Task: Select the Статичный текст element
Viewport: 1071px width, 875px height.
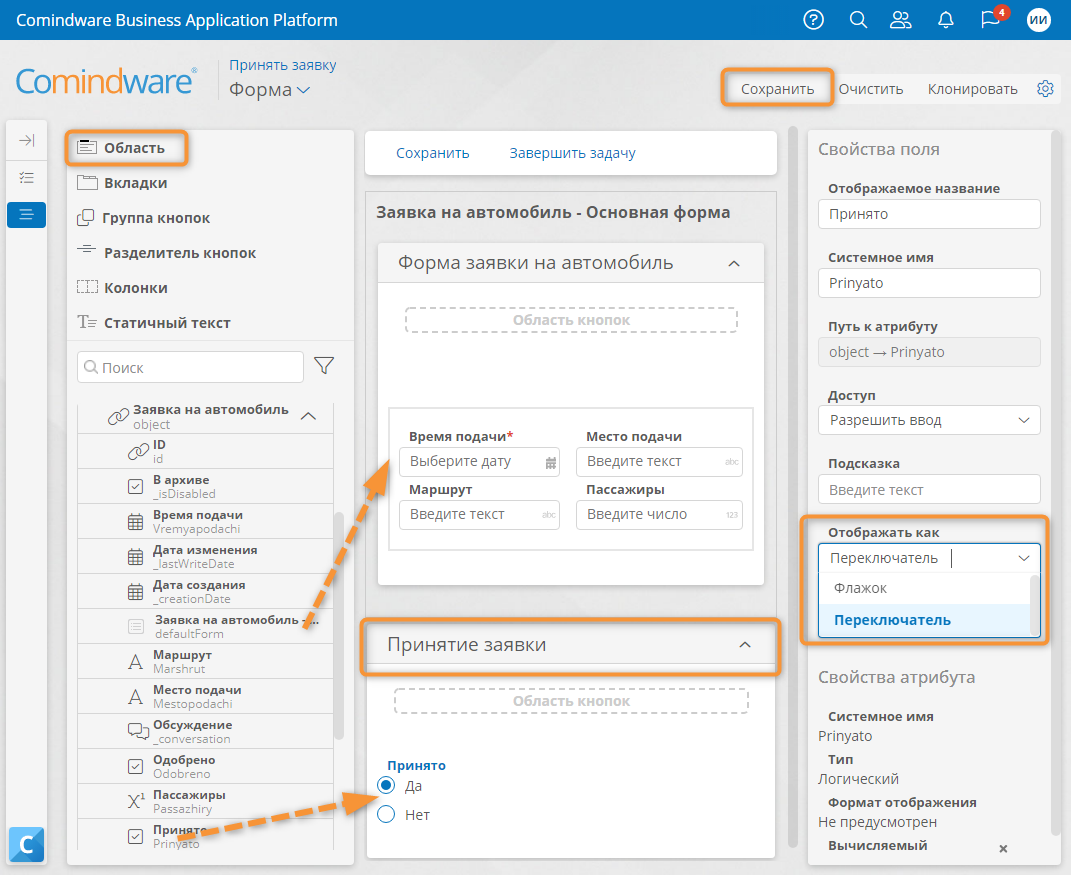Action: [x=153, y=322]
